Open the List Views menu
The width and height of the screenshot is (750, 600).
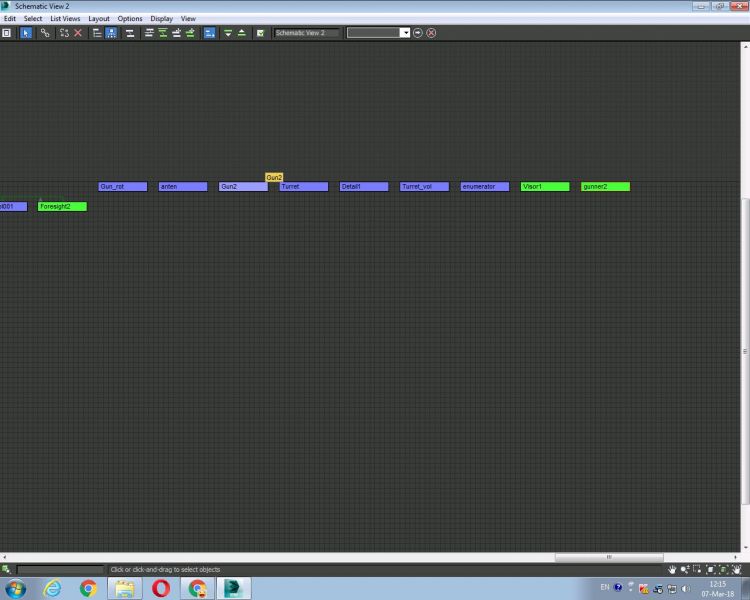point(65,19)
